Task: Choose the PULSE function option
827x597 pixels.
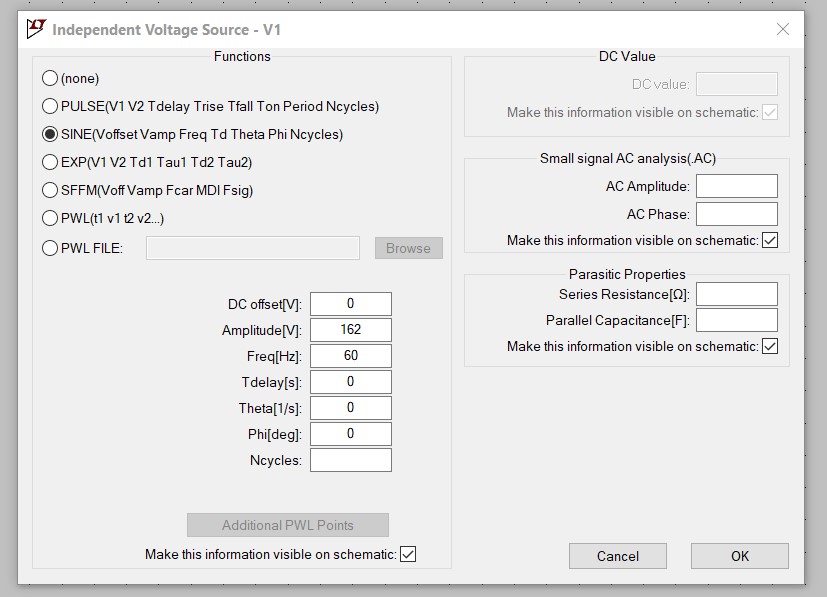Action: point(50,106)
